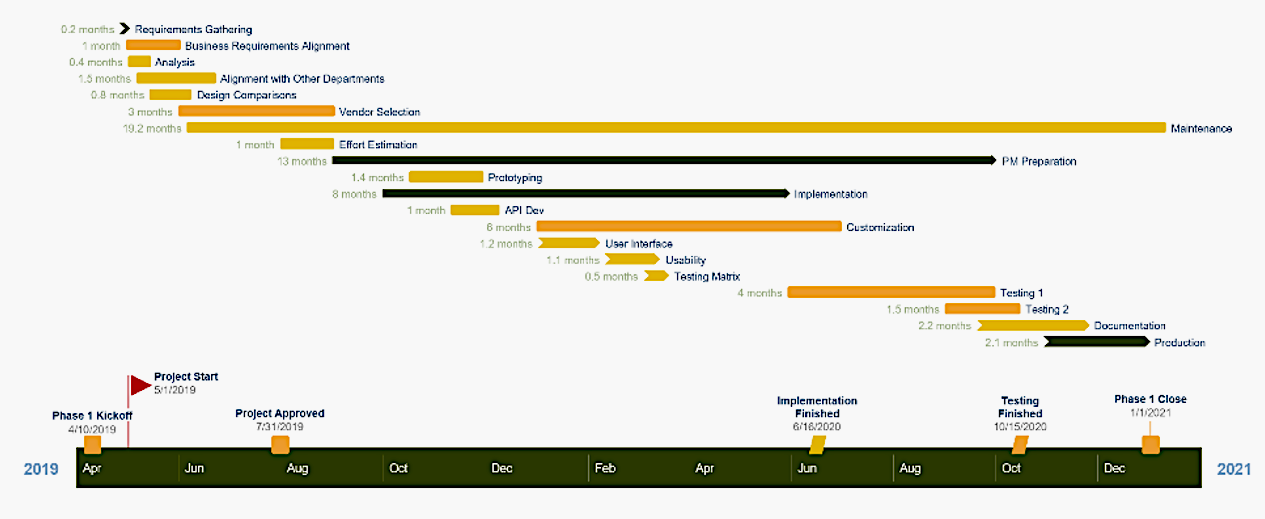Image resolution: width=1265 pixels, height=519 pixels.
Task: Select the Documentation arrow-shaped bar
Action: (x=1033, y=326)
